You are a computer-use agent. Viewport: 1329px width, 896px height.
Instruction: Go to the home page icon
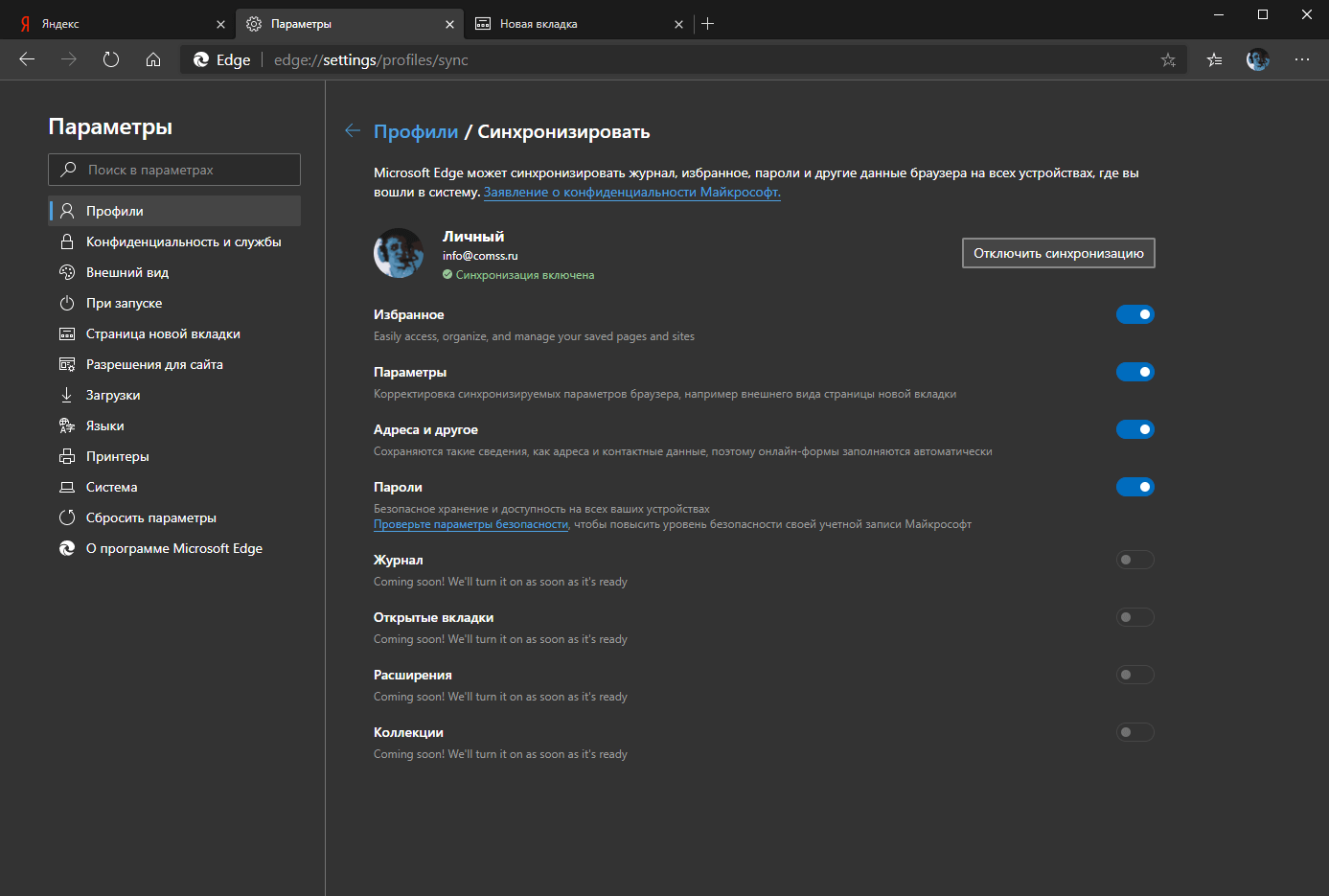coord(153,59)
